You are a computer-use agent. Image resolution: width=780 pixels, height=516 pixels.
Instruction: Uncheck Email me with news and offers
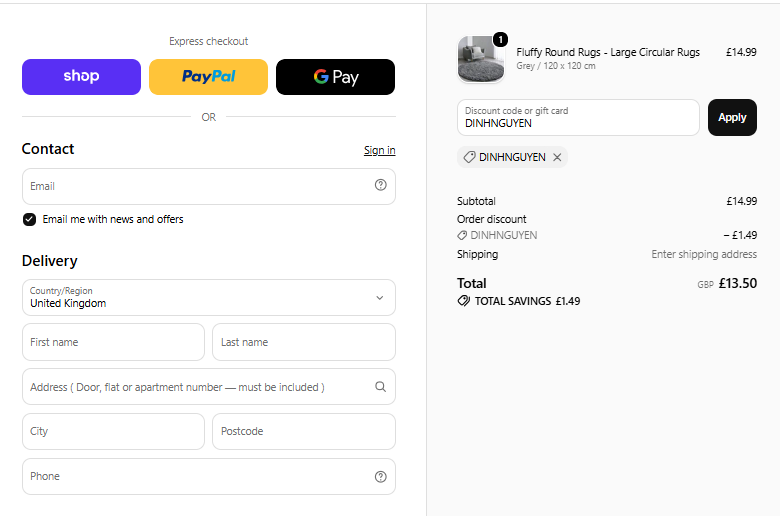[29, 219]
